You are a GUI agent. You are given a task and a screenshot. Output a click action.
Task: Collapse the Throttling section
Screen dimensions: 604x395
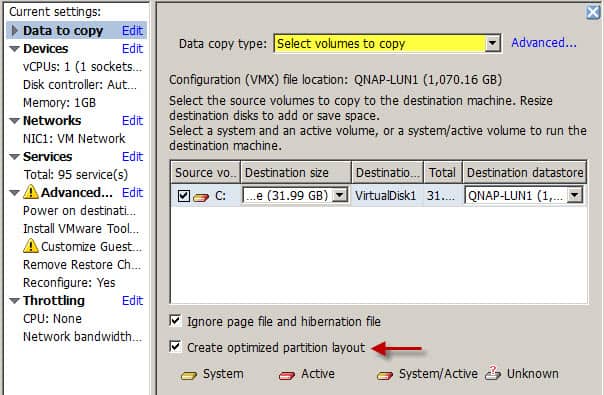(15, 301)
